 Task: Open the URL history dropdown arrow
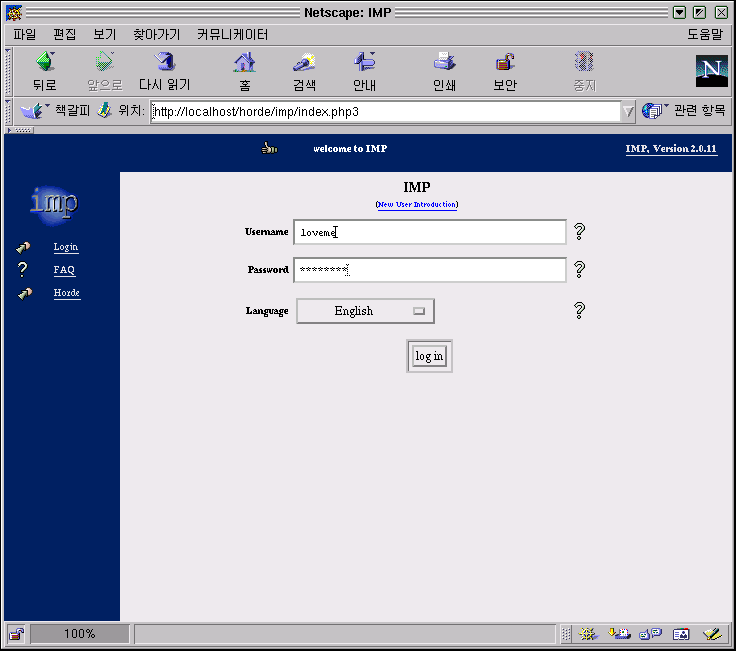click(x=628, y=112)
